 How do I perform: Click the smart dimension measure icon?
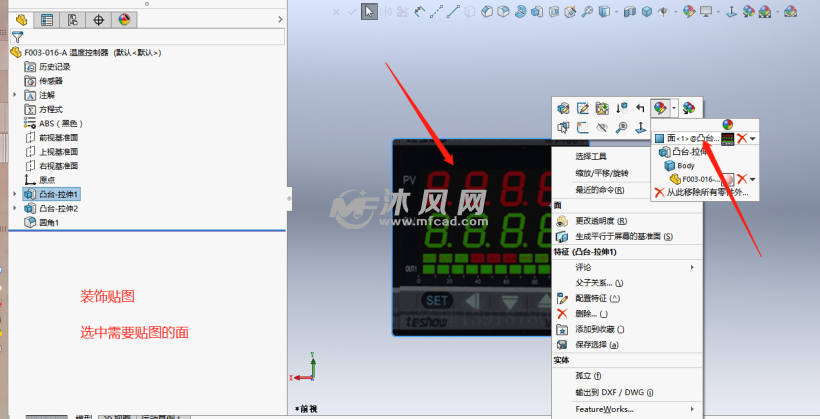point(419,11)
